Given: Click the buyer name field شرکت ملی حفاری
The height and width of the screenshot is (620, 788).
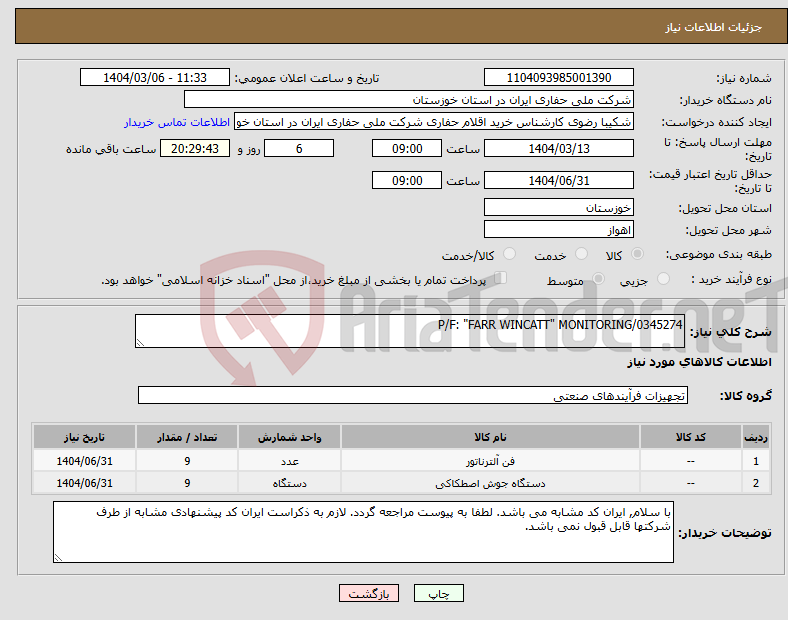Looking at the screenshot, I should [x=409, y=99].
